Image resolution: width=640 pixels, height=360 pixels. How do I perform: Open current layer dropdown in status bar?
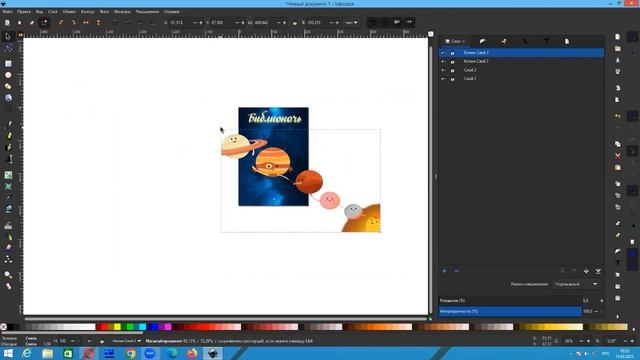(126, 341)
